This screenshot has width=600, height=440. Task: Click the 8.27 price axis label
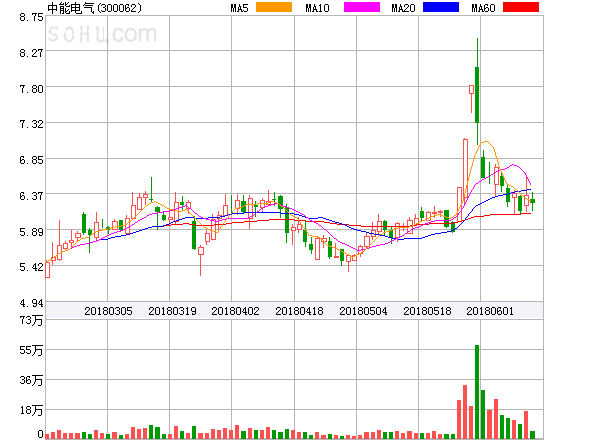click(31, 53)
